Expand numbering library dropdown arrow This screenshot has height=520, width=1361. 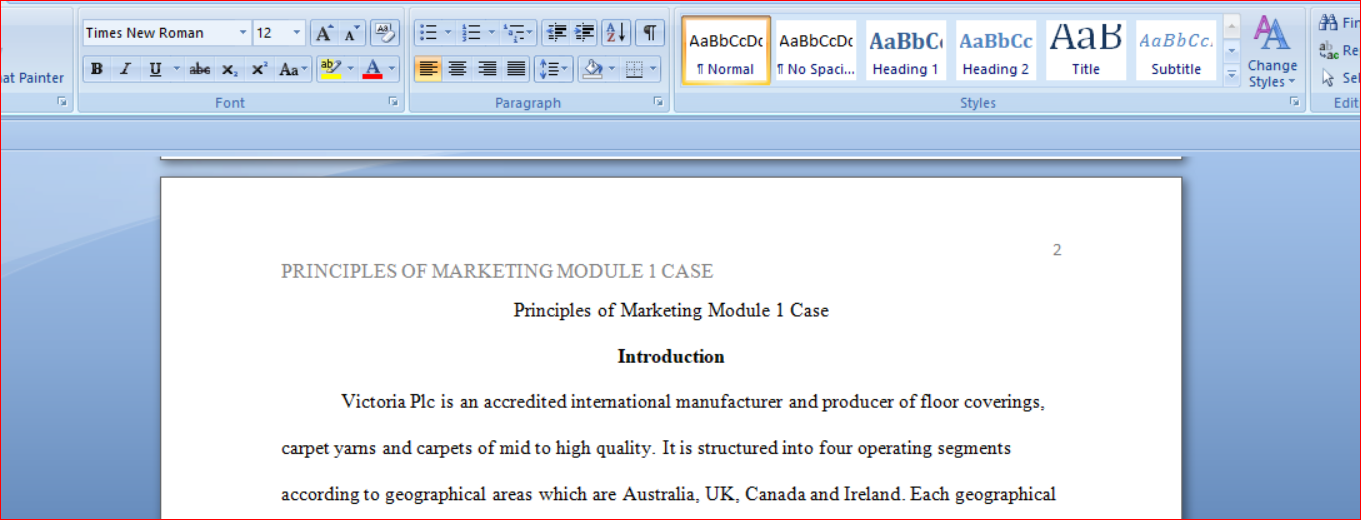(491, 33)
